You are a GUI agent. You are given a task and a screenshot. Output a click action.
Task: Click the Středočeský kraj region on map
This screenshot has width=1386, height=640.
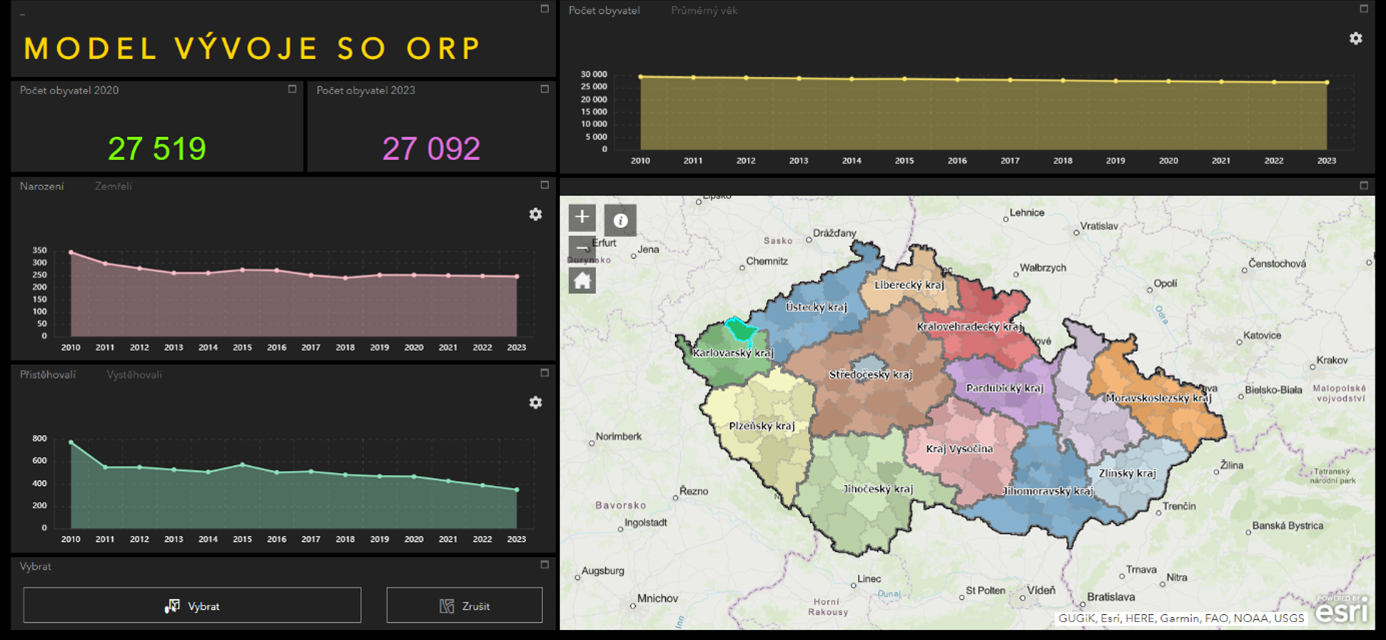tap(870, 375)
